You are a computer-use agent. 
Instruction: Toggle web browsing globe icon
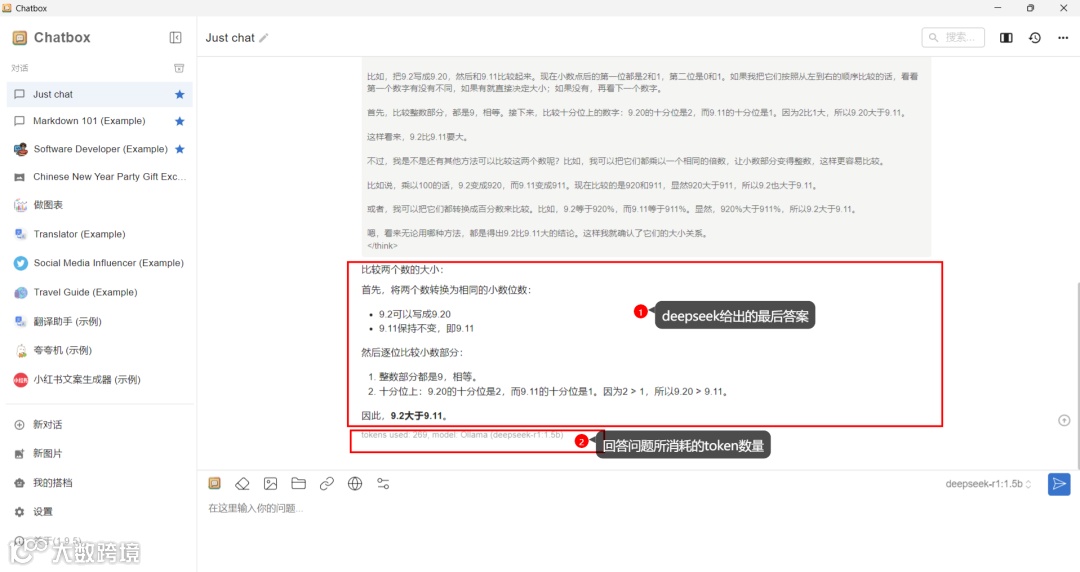(355, 484)
